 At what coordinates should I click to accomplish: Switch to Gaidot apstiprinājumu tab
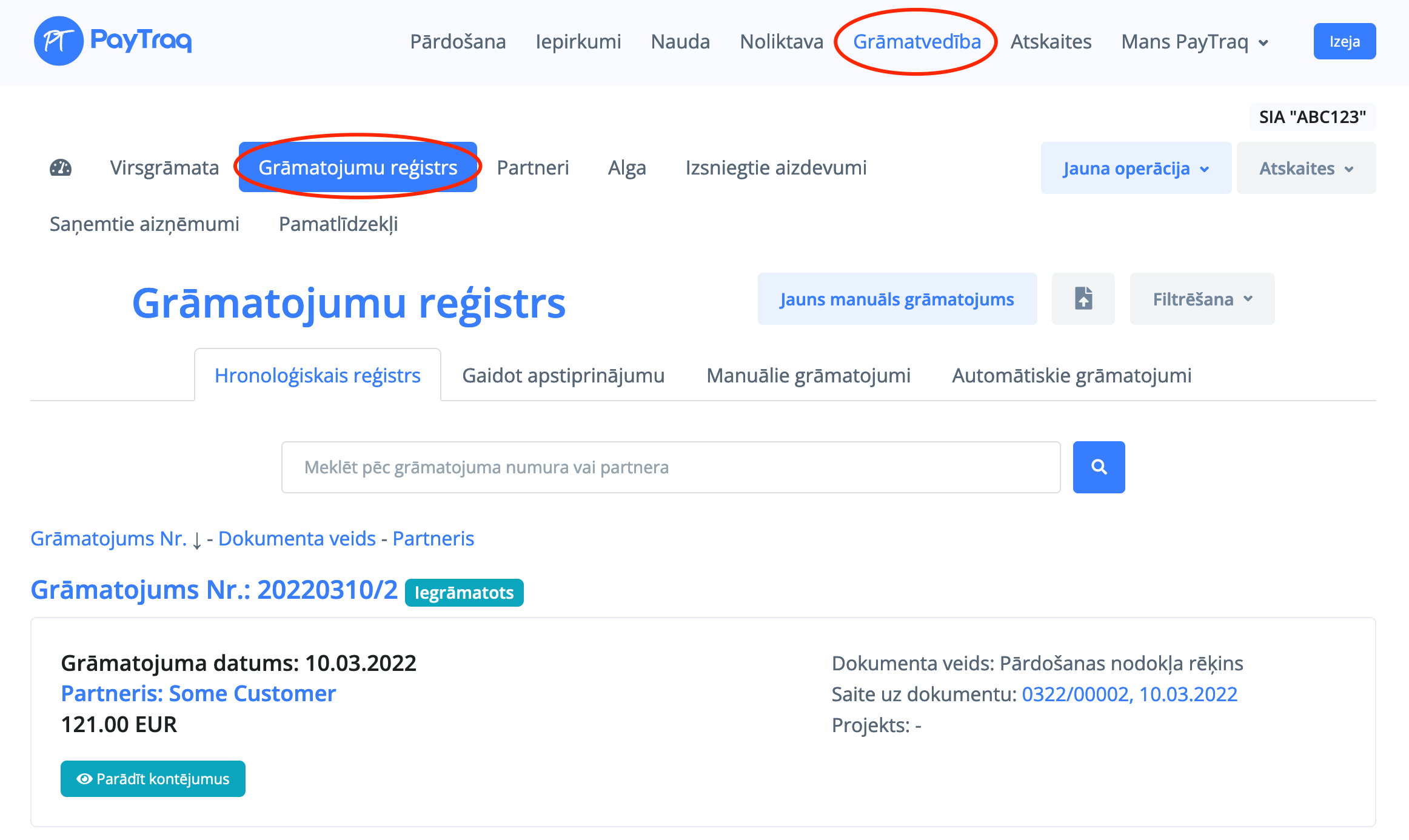(563, 376)
